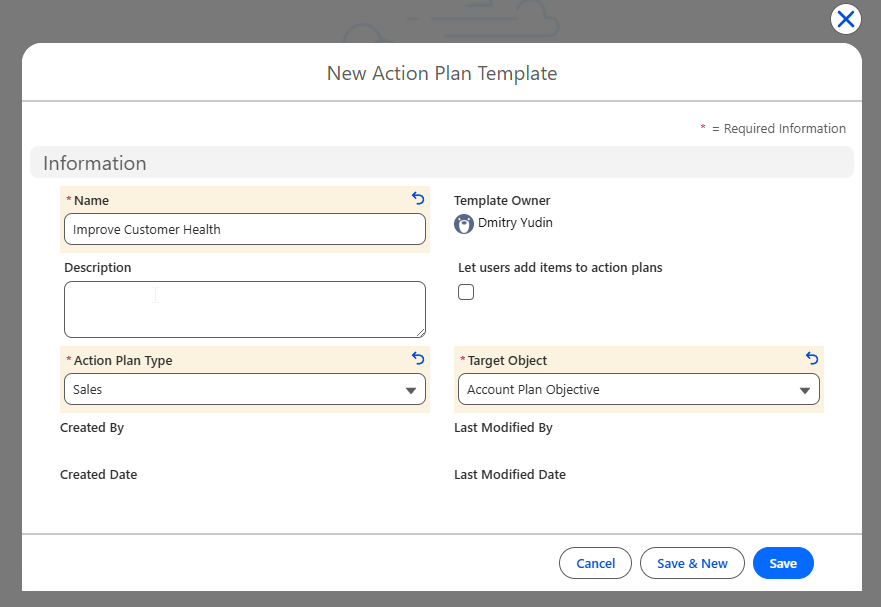Click the Let users add items label
Screen dimensions: 881x607
point(560,268)
